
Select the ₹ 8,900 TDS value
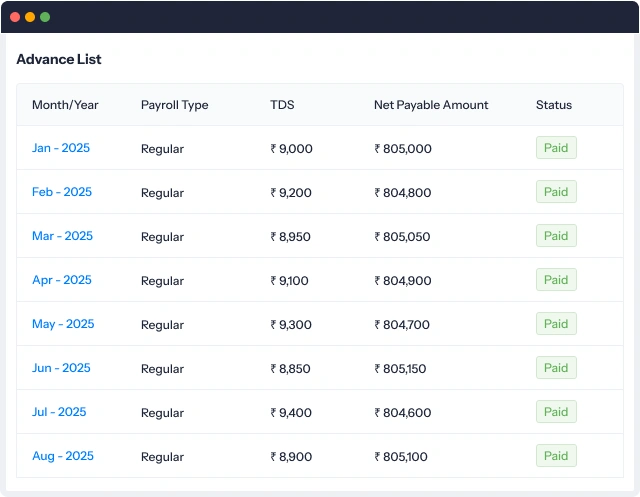(291, 457)
